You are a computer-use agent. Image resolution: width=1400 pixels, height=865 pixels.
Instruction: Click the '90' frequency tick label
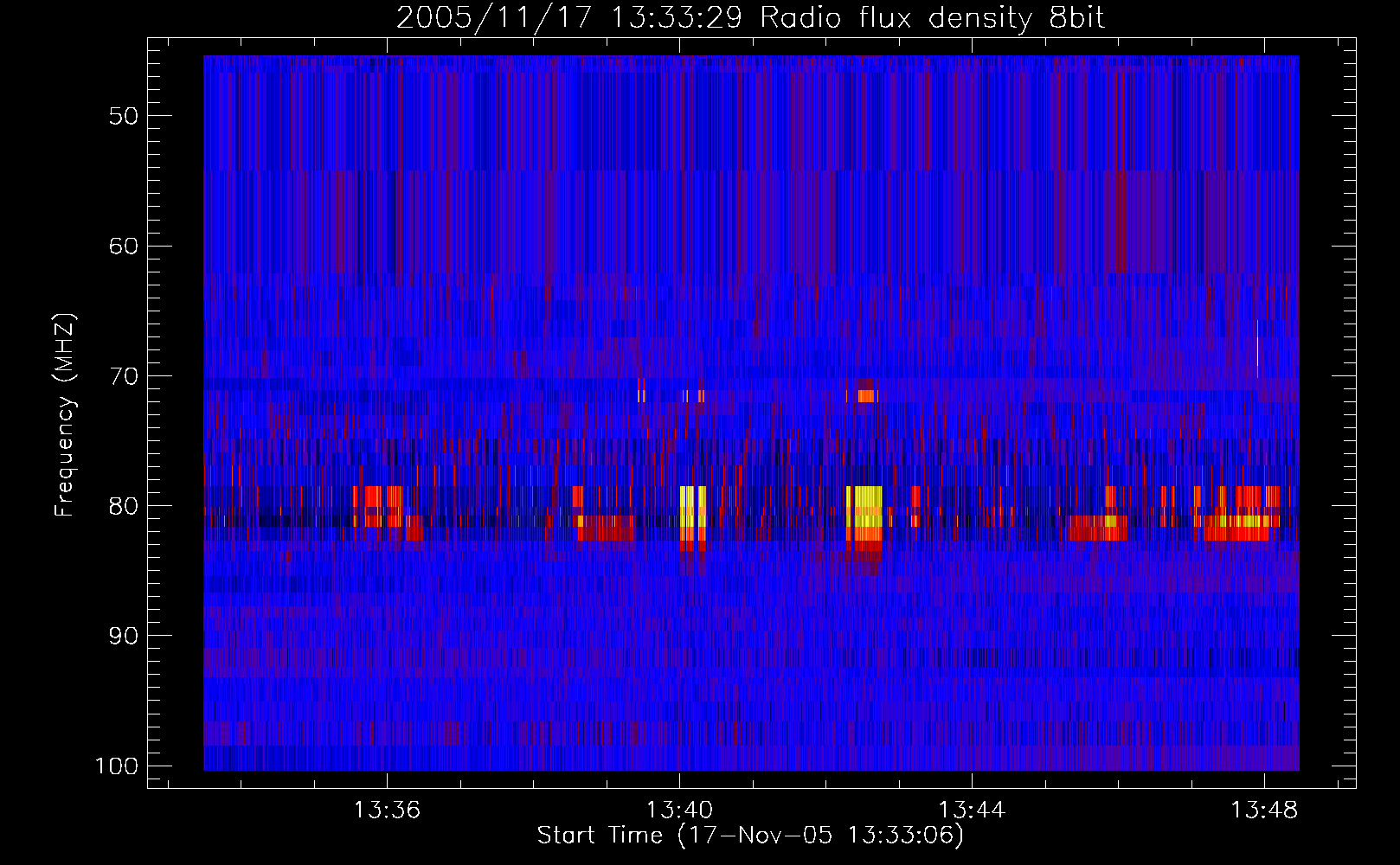point(124,636)
